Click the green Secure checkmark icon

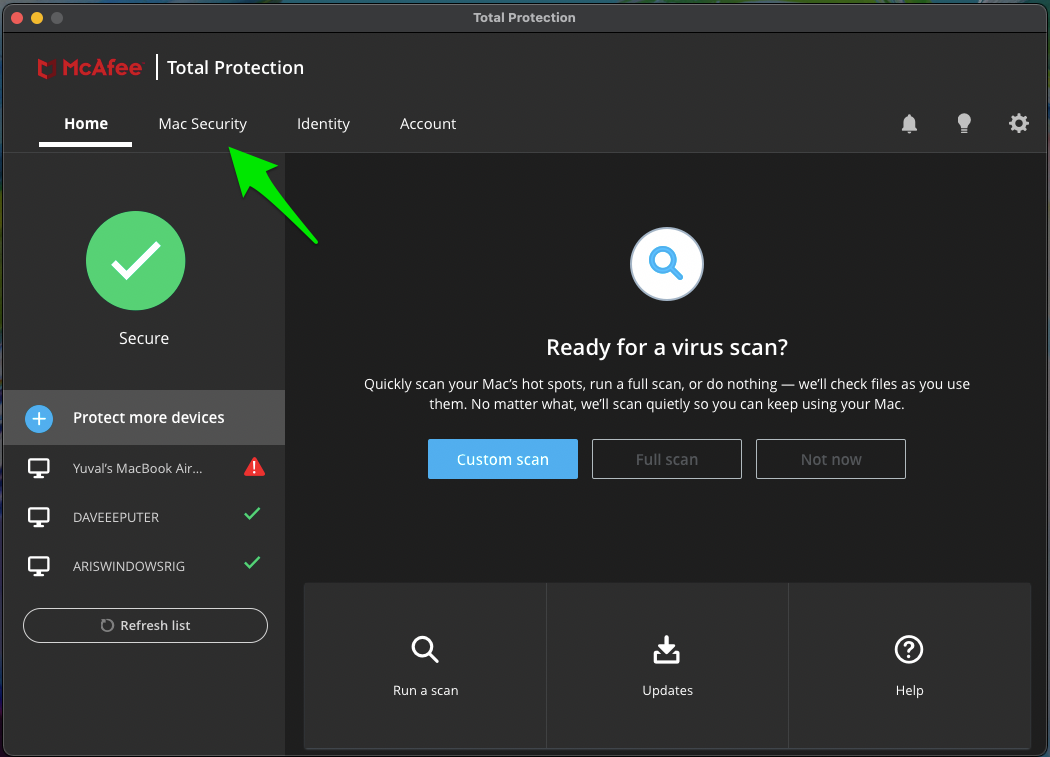136,261
